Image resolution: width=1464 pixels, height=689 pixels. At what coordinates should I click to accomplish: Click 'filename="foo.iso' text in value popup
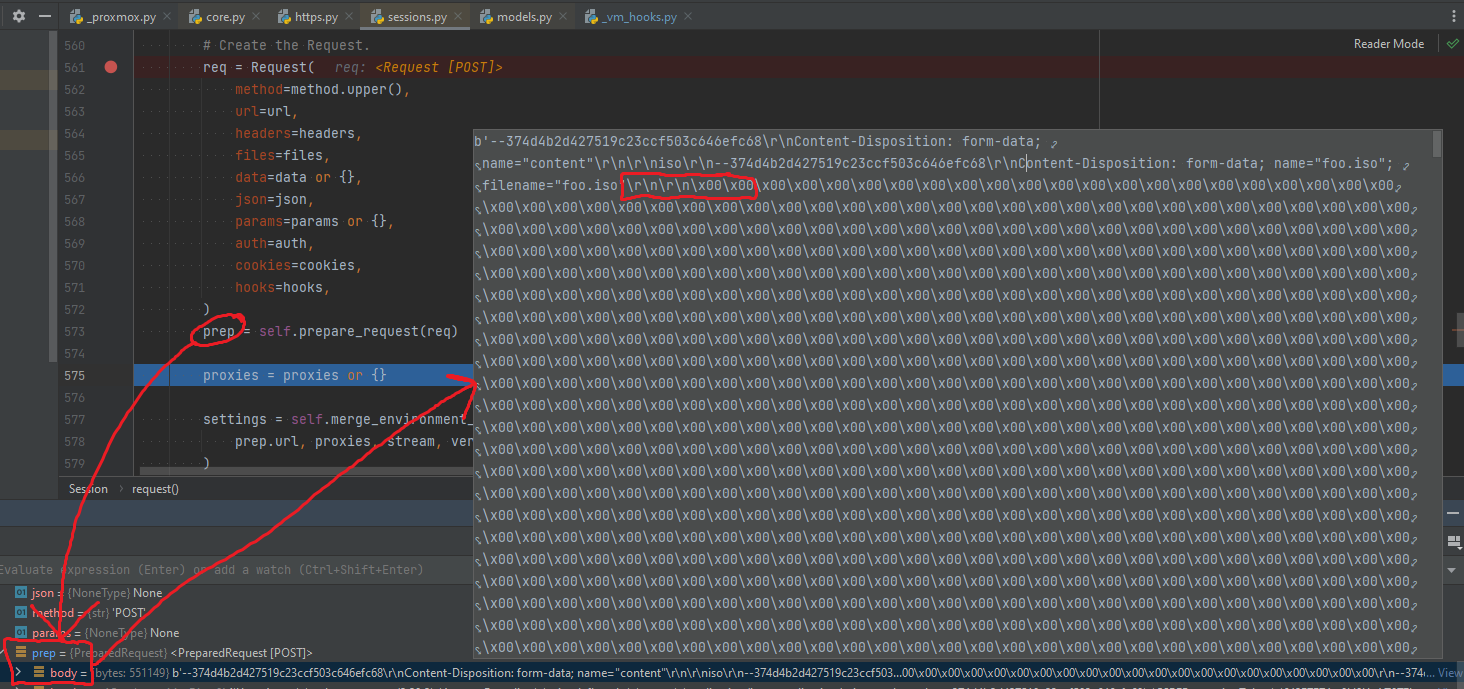[x=550, y=186]
